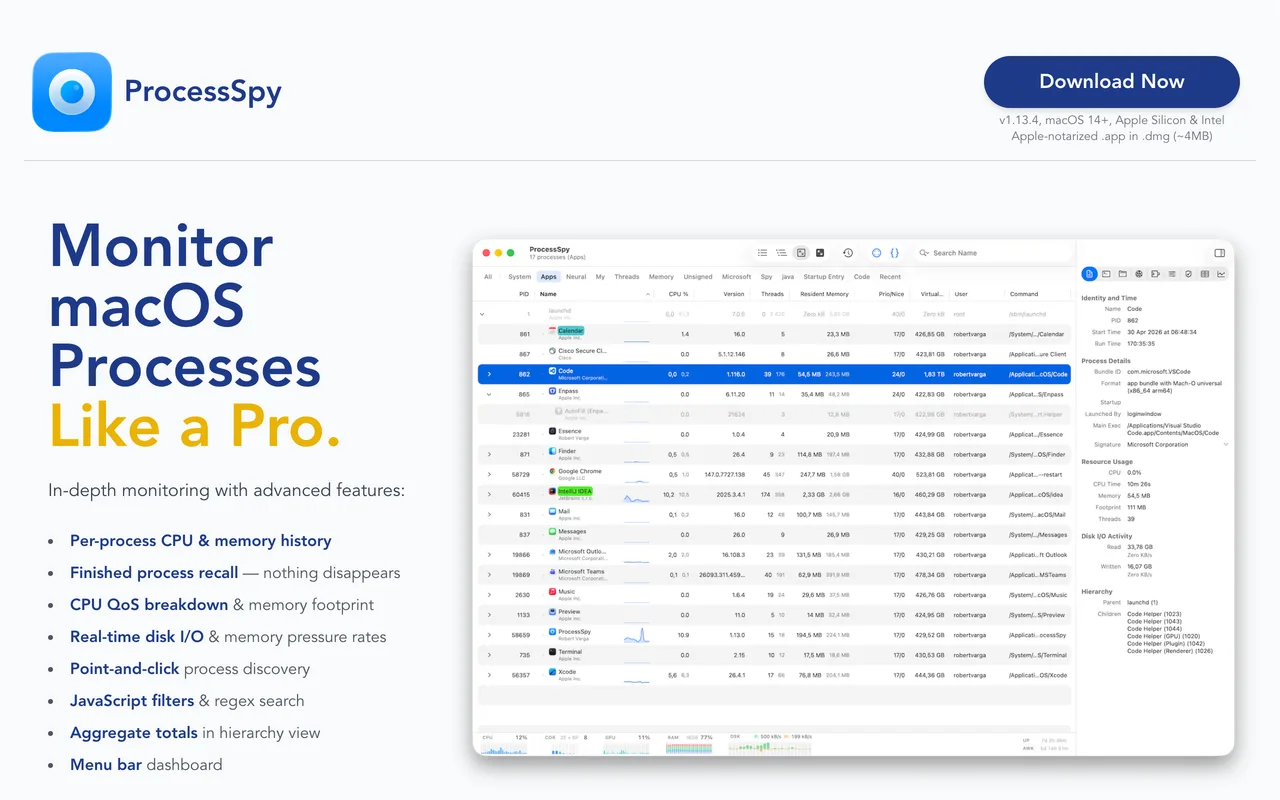
Task: Click the Preview app icon
Action: [552, 611]
